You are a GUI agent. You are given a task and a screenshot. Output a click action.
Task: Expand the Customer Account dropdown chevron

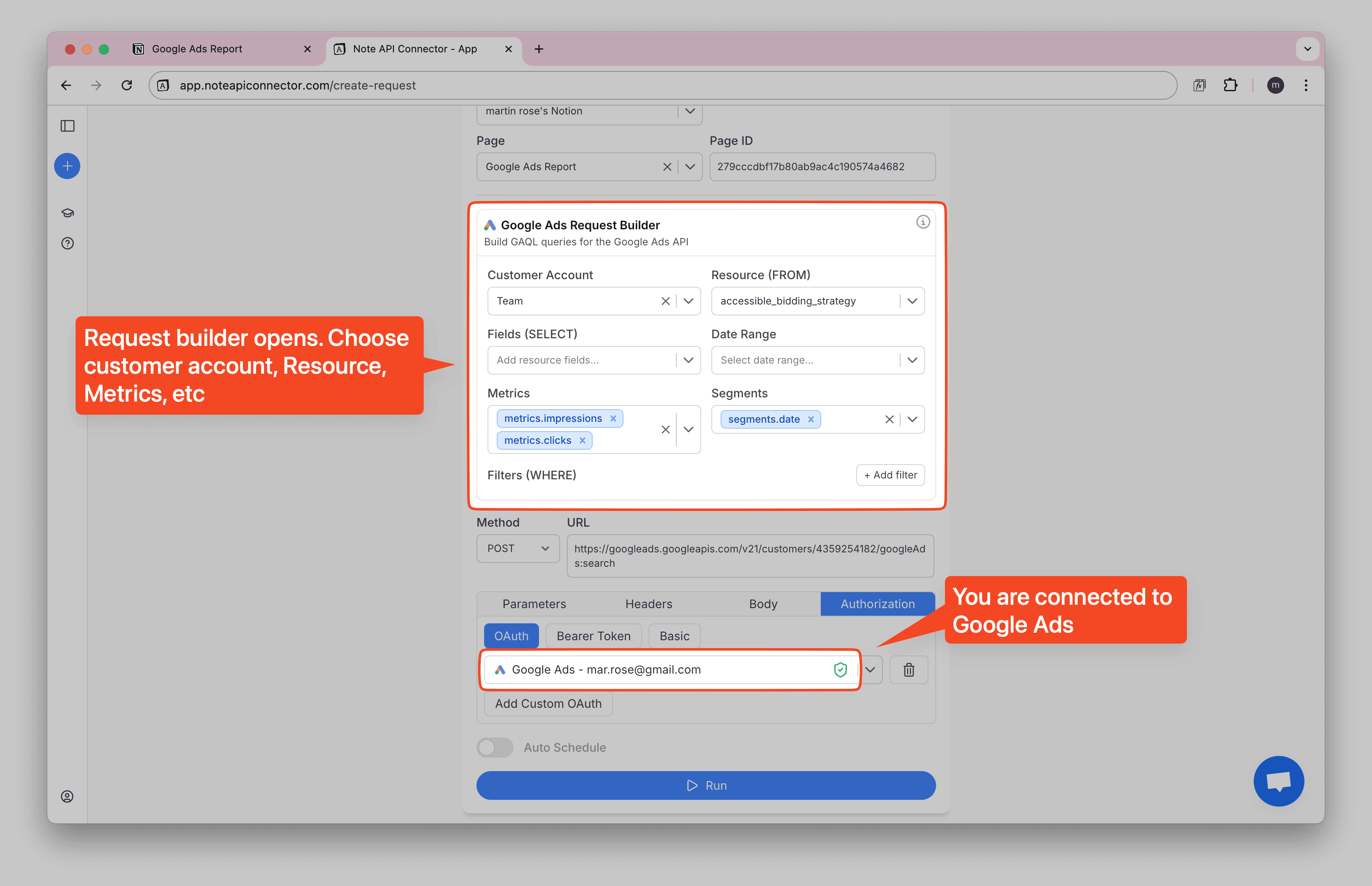[x=688, y=301]
